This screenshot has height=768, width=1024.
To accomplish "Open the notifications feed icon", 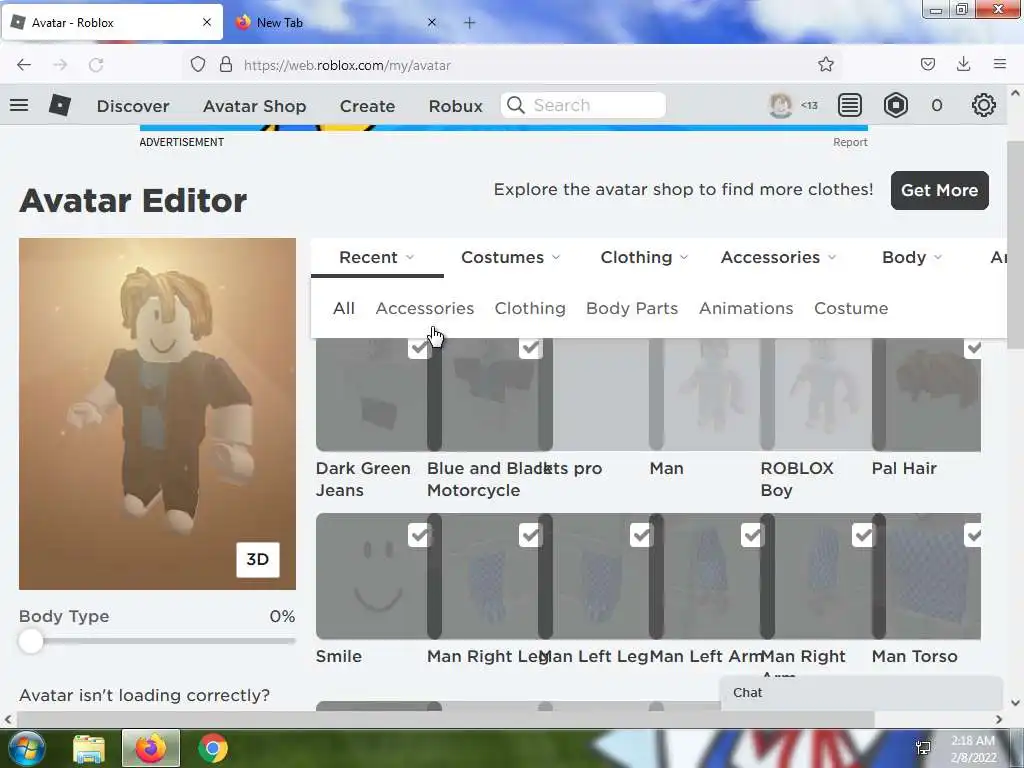I will pyautogui.click(x=850, y=105).
